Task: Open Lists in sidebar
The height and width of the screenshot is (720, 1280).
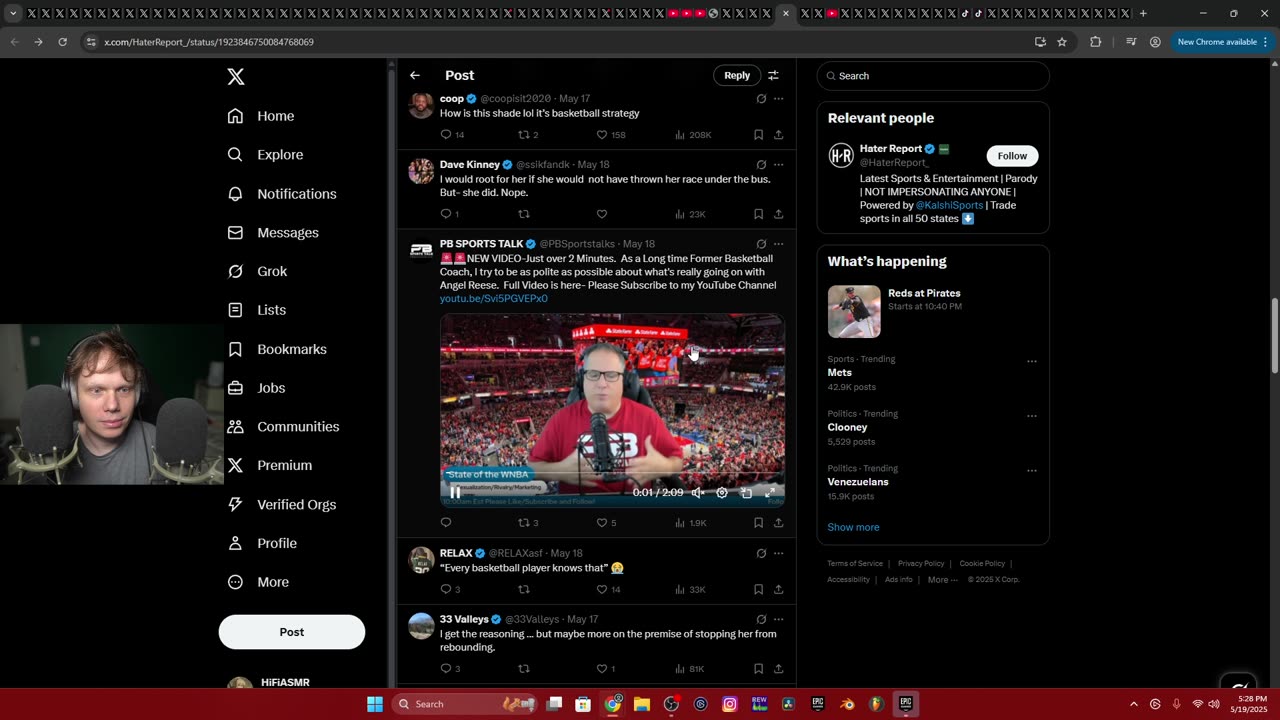Action: pyautogui.click(x=256, y=310)
